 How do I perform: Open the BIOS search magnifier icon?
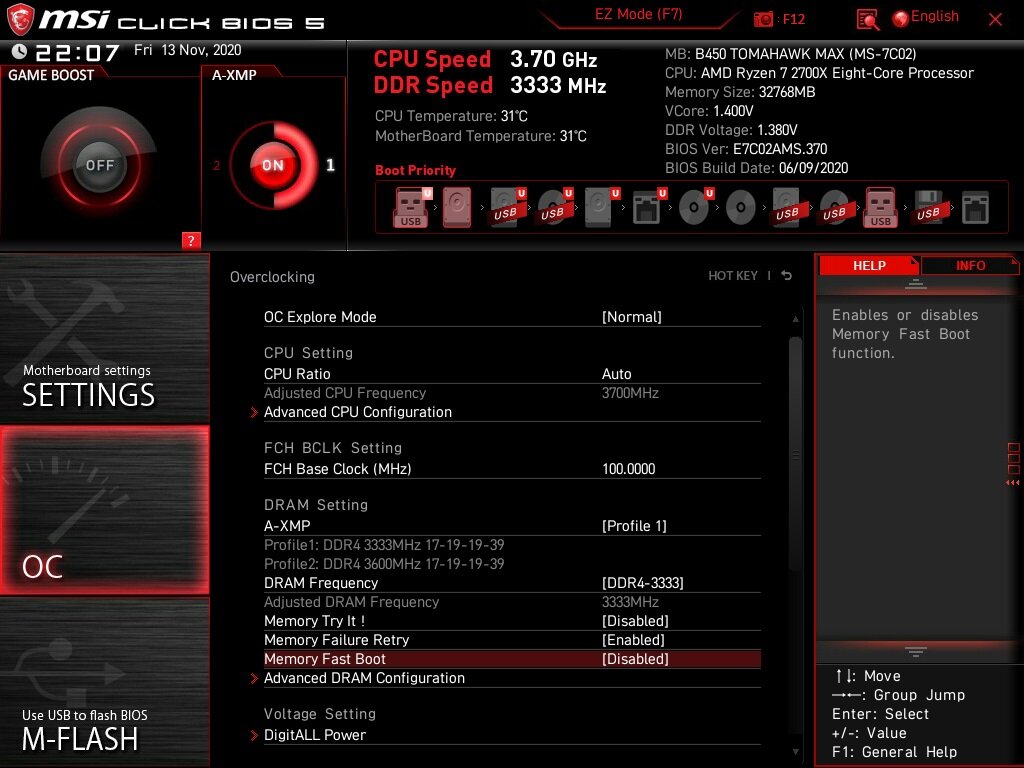pyautogui.click(x=867, y=20)
